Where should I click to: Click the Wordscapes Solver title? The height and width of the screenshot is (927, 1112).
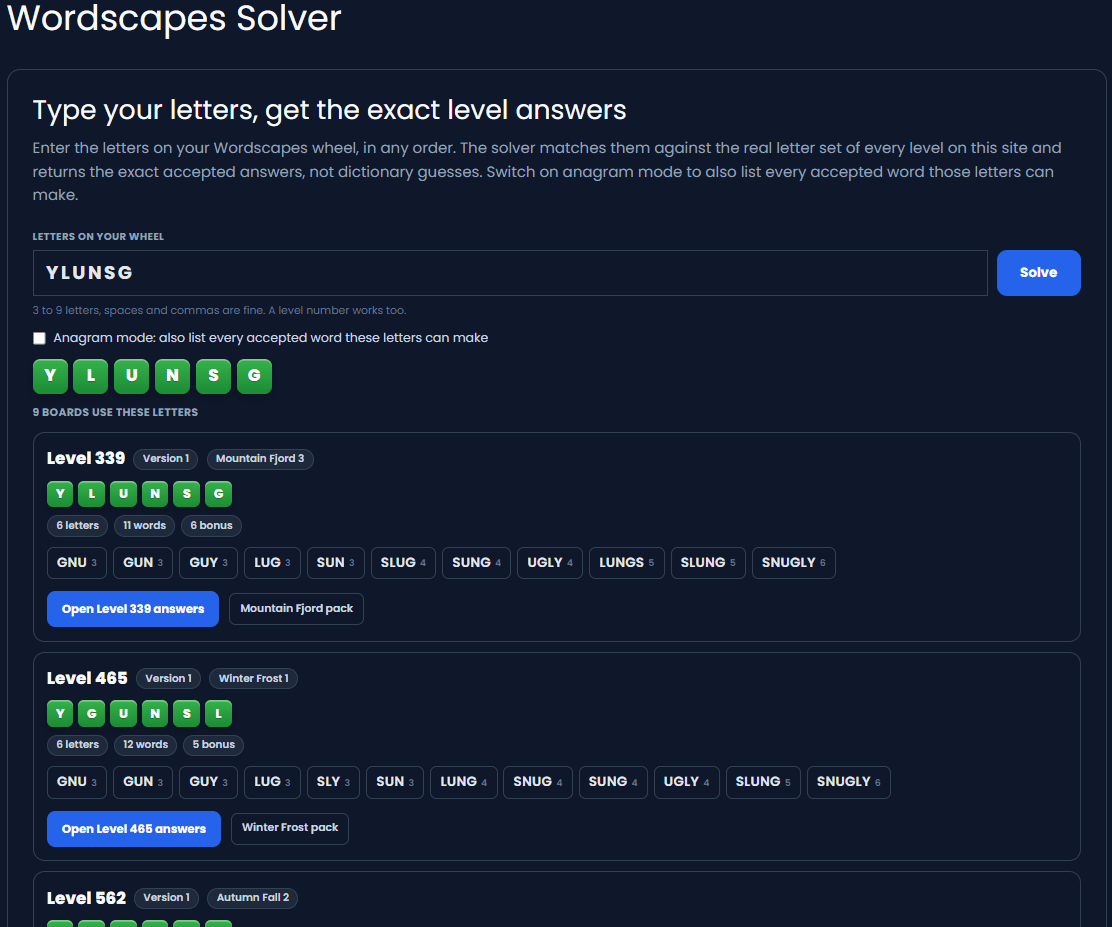tap(174, 18)
